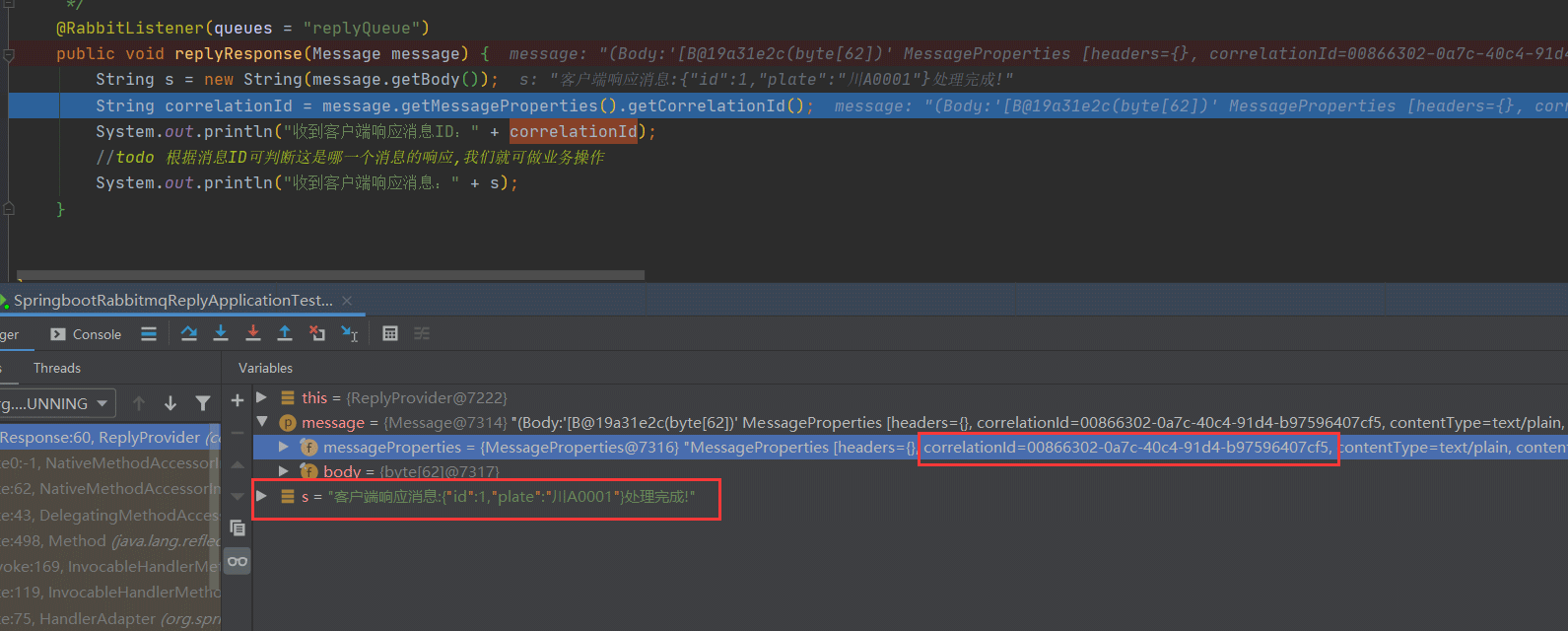Click the red Force Step Into icon
Screen dimensions: 1568x631
253,333
